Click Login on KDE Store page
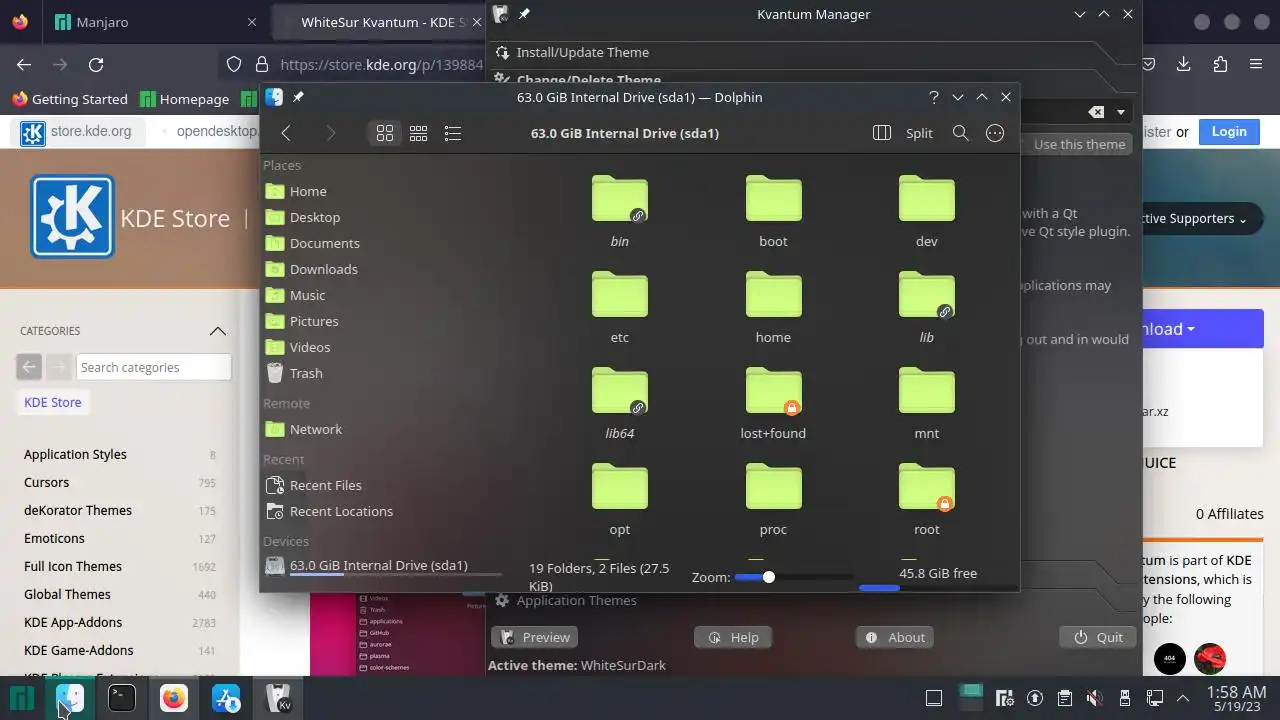The height and width of the screenshot is (720, 1280). [1229, 131]
